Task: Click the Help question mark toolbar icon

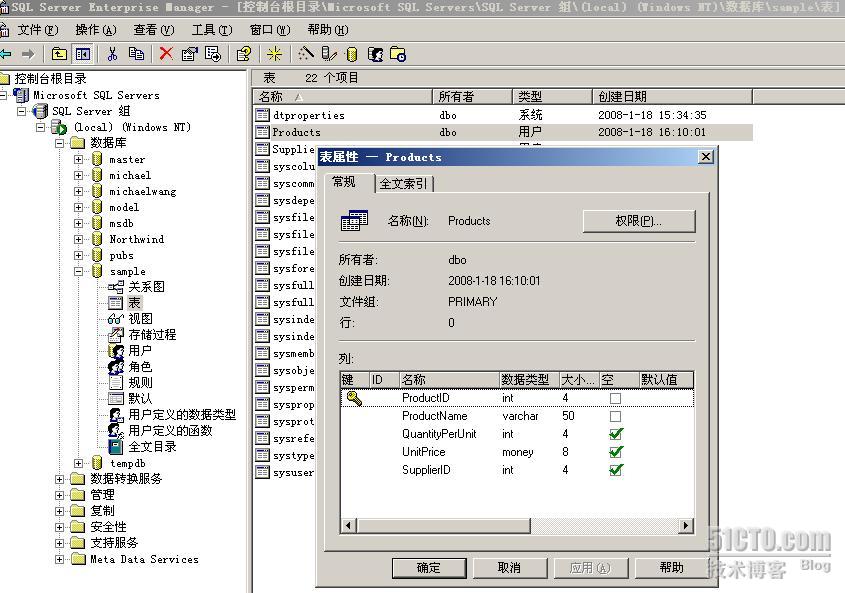Action: [x=244, y=54]
